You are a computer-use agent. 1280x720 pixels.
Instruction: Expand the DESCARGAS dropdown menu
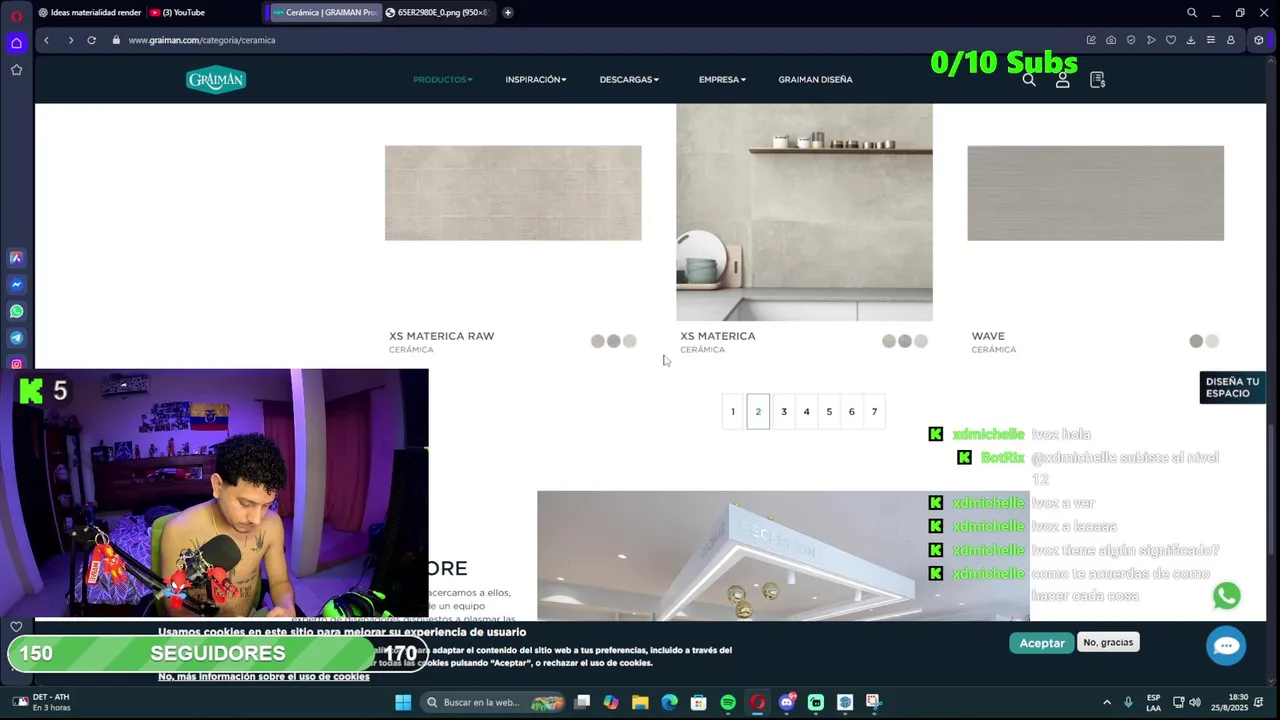point(629,80)
